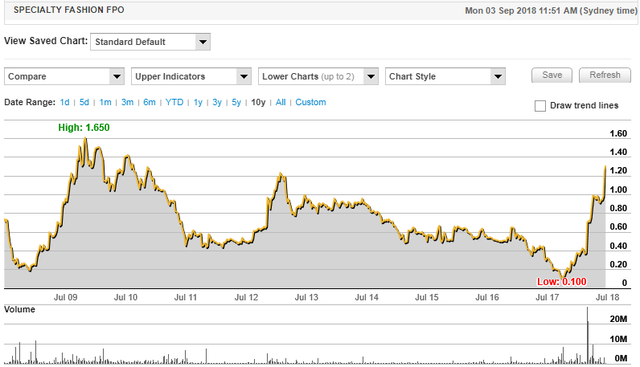Click the 20M volume axis value
The width and height of the screenshot is (640, 367).
(618, 319)
